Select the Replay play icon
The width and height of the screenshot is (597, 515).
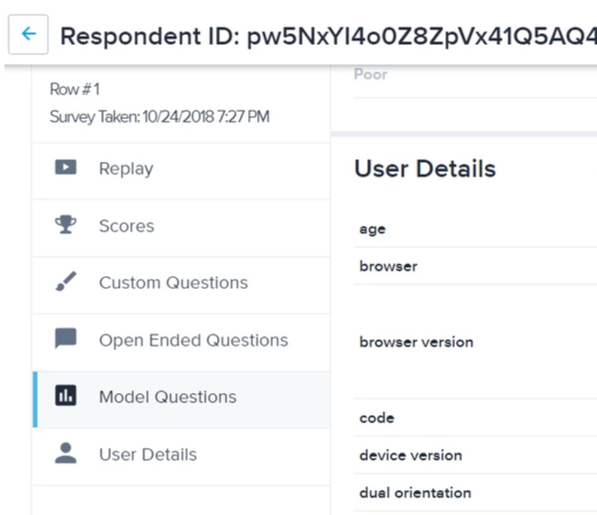pos(65,167)
